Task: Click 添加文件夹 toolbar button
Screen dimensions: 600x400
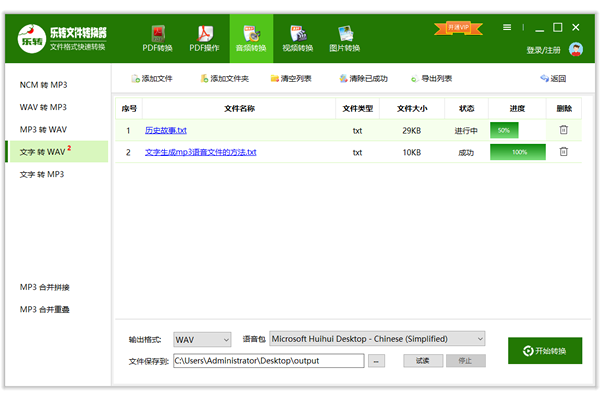Action: [224, 78]
